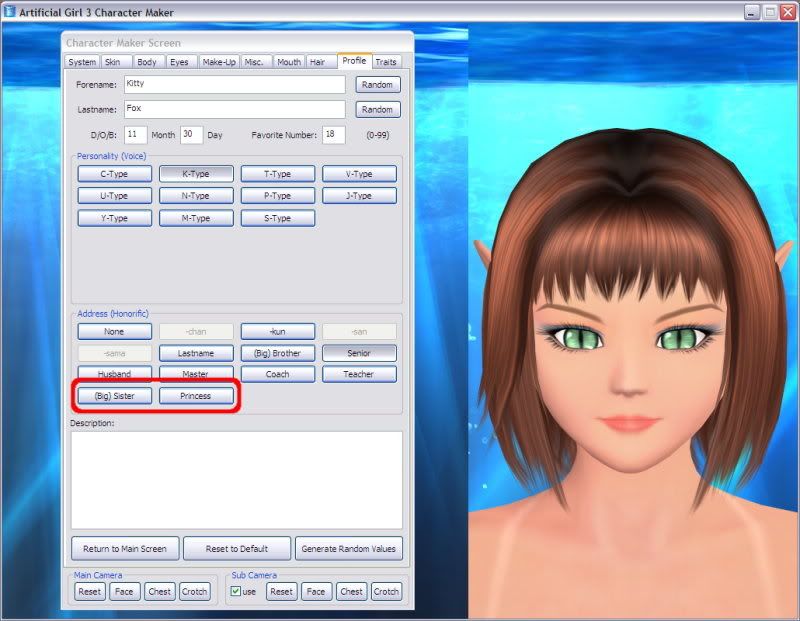Choose the P-Type personality
The image size is (800, 621).
[278, 196]
